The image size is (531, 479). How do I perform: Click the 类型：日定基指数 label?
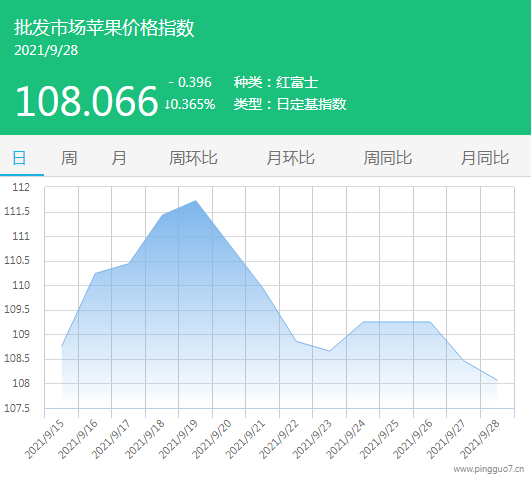tap(290, 104)
